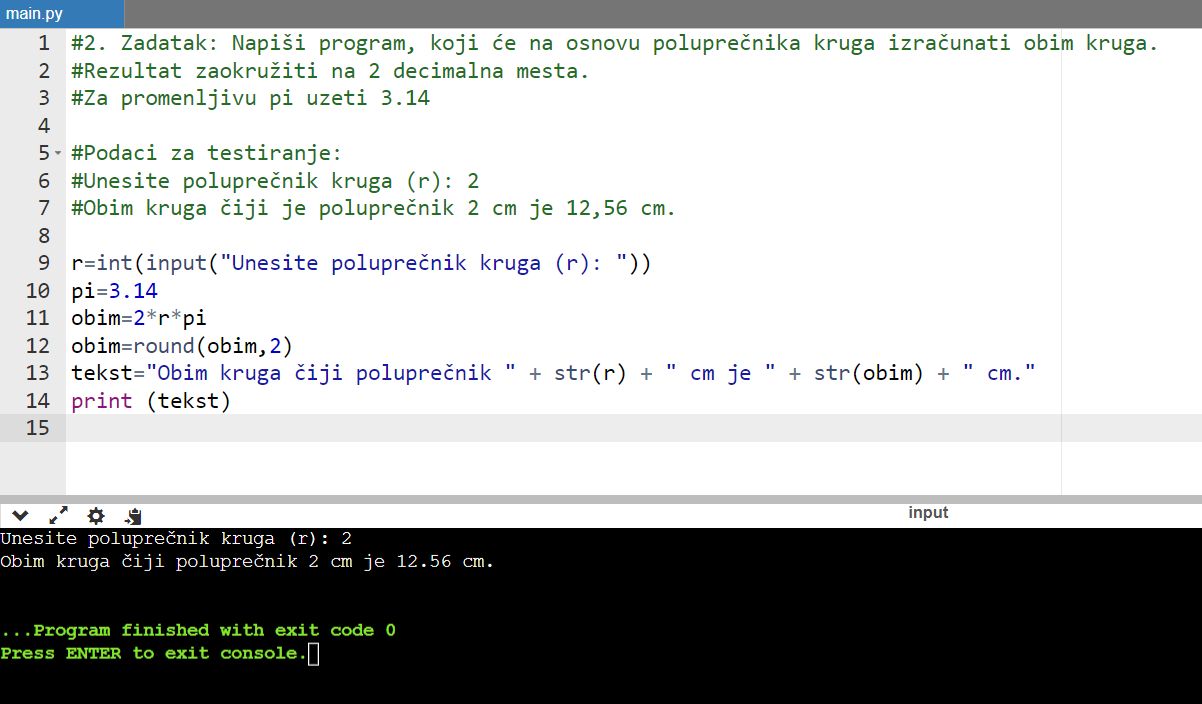Select the input tab label in console
Screen dimensions: 1202x704
pyautogui.click(x=927, y=513)
